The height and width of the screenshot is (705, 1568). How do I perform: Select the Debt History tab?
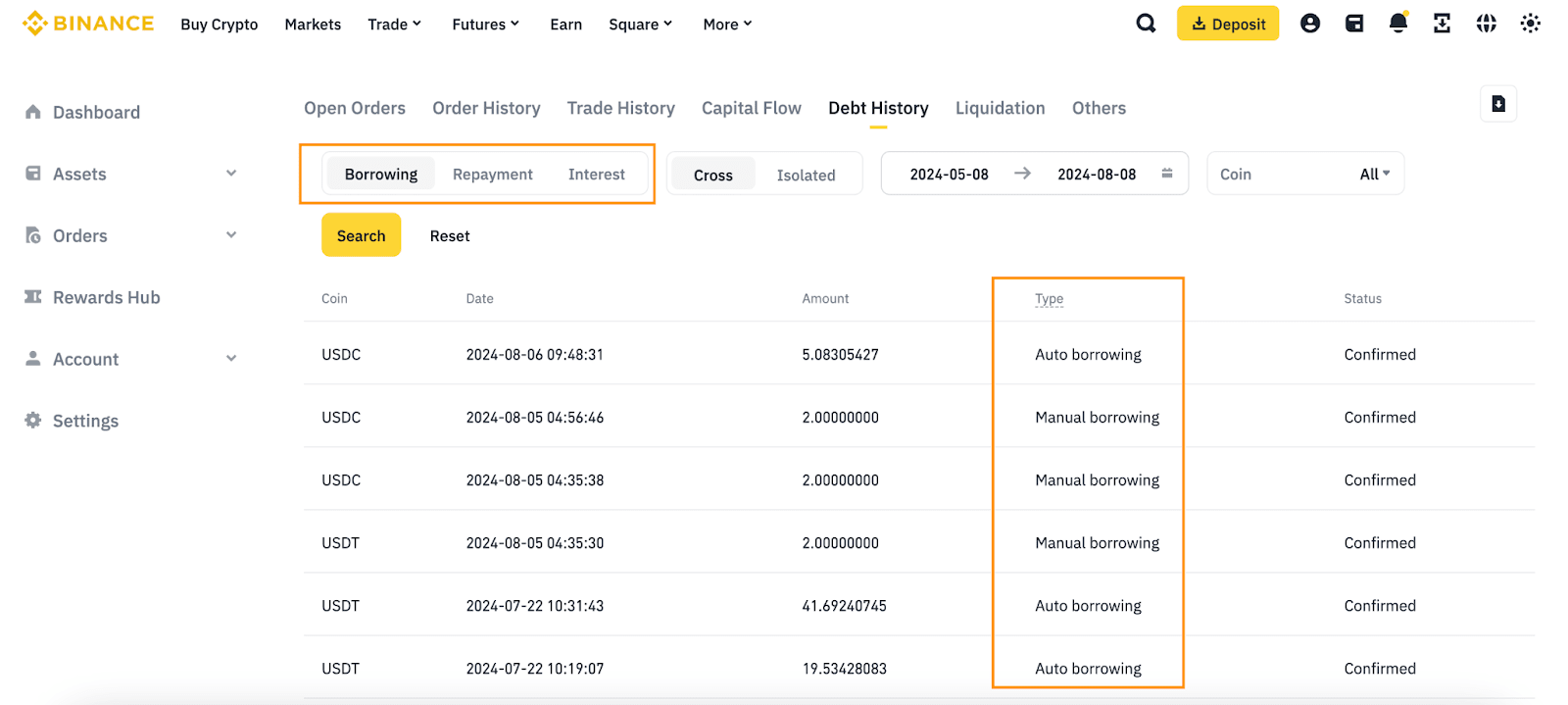(x=878, y=108)
